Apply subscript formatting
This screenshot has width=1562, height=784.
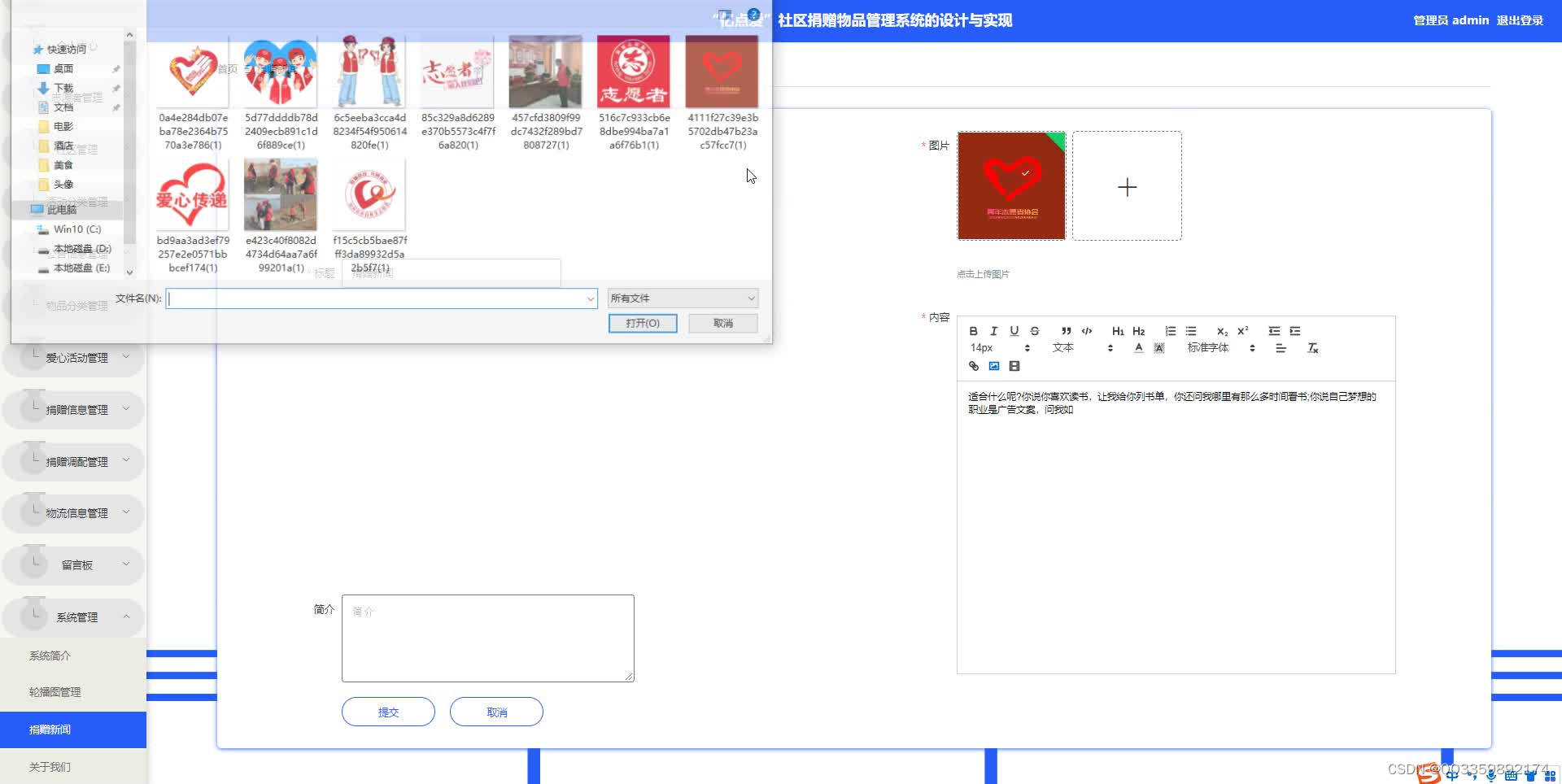point(1222,331)
